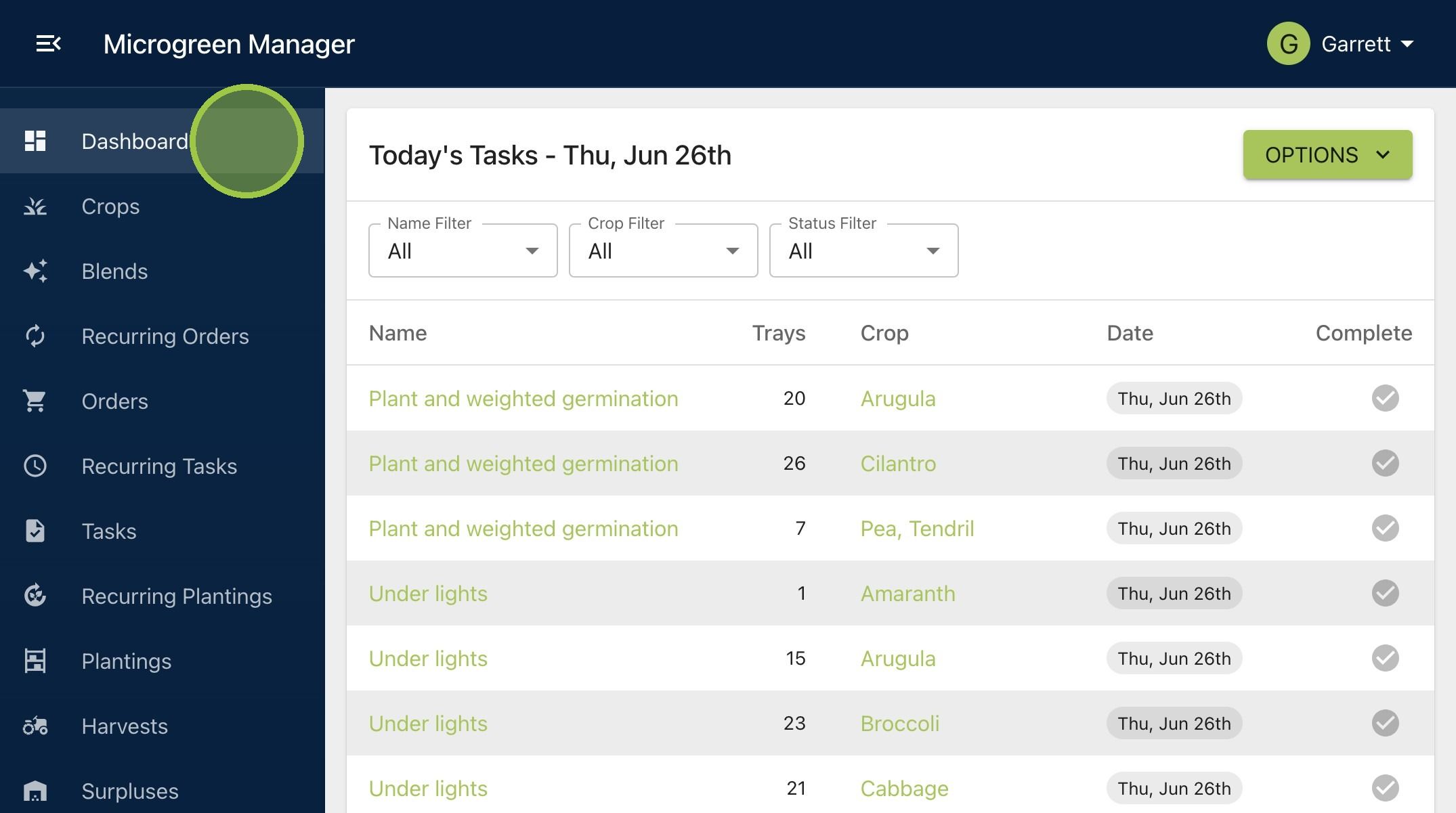Navigate to Recurring Orders
The image size is (1456, 813).
(x=162, y=336)
